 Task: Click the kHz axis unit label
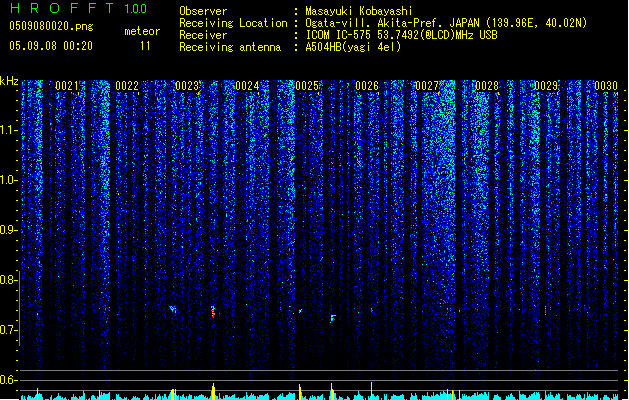tap(9, 81)
